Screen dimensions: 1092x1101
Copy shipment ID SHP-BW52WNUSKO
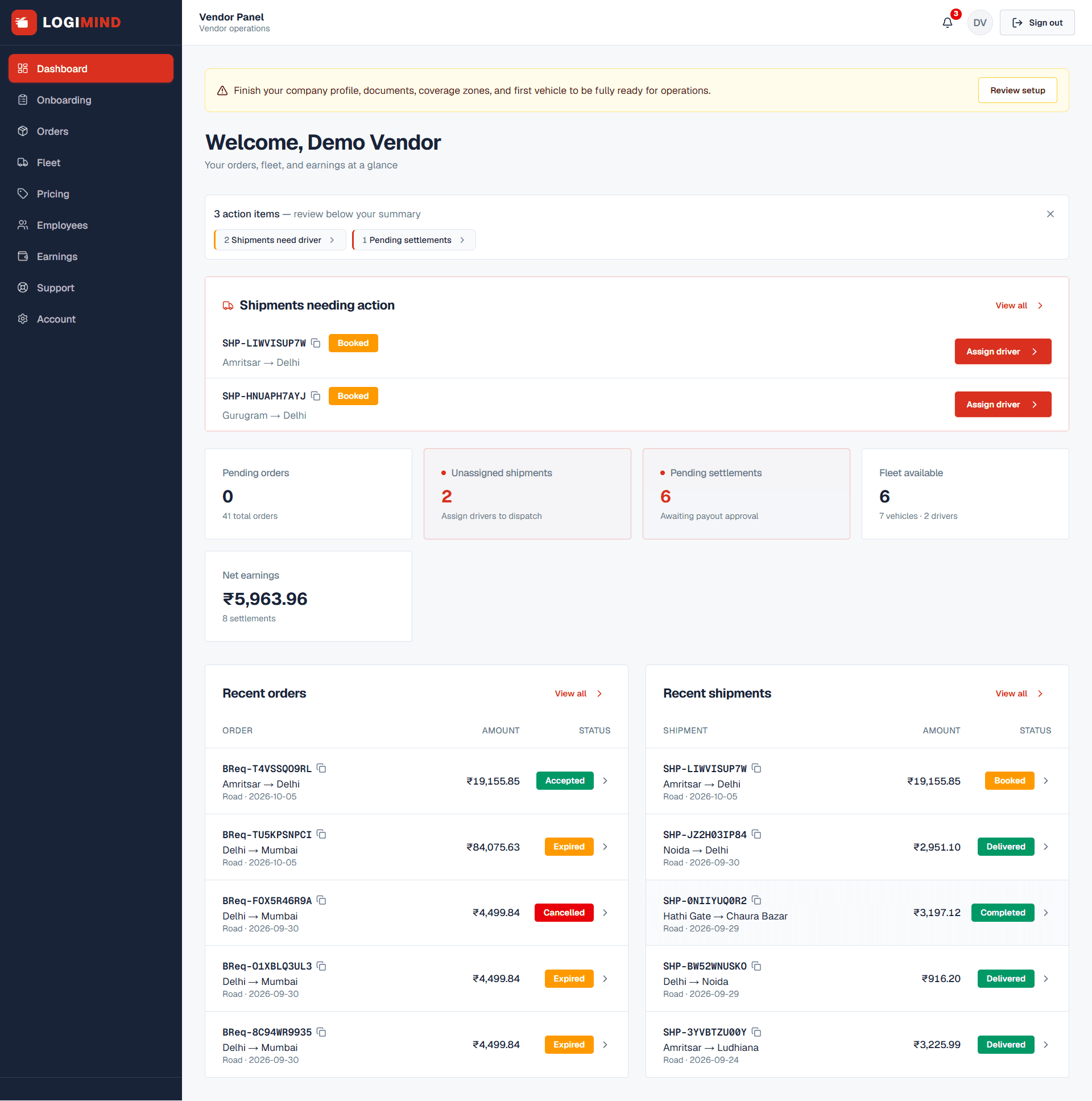(756, 966)
